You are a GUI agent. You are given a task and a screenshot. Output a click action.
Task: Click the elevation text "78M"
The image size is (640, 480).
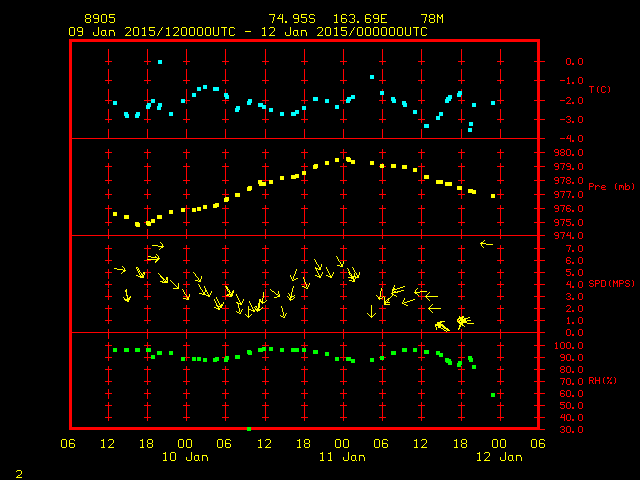pos(432,19)
